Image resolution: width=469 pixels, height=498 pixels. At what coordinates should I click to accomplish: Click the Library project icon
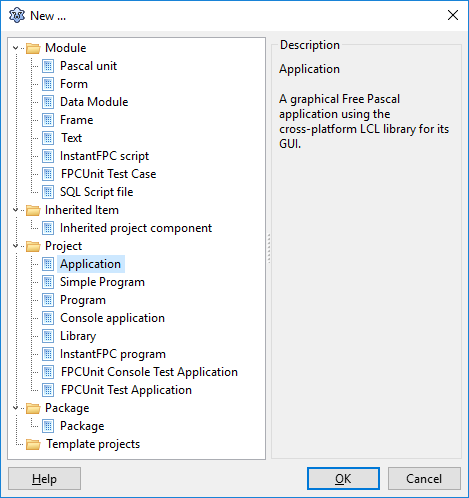[x=48, y=336]
